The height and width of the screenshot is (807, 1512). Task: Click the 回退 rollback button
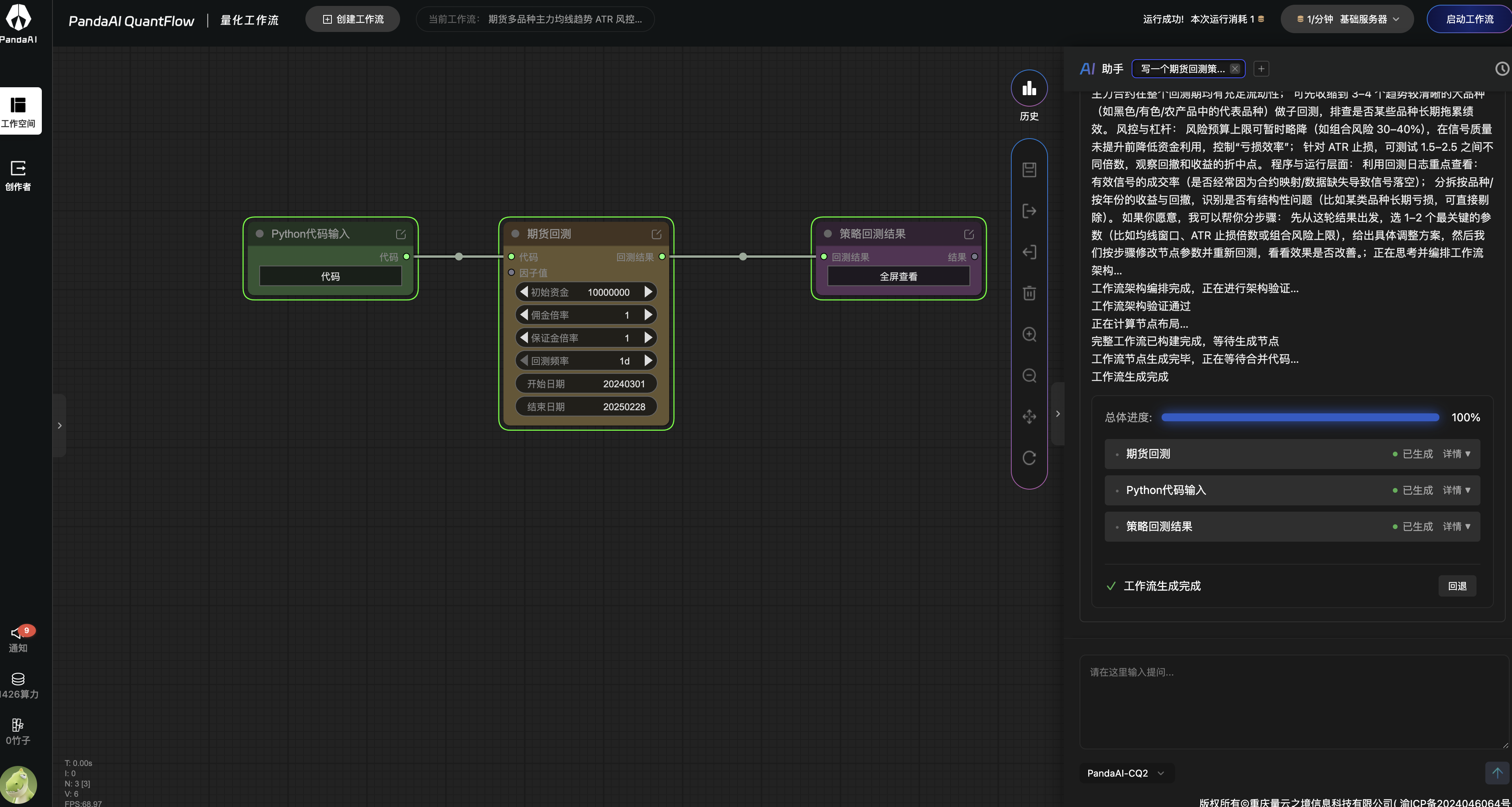pos(1457,586)
